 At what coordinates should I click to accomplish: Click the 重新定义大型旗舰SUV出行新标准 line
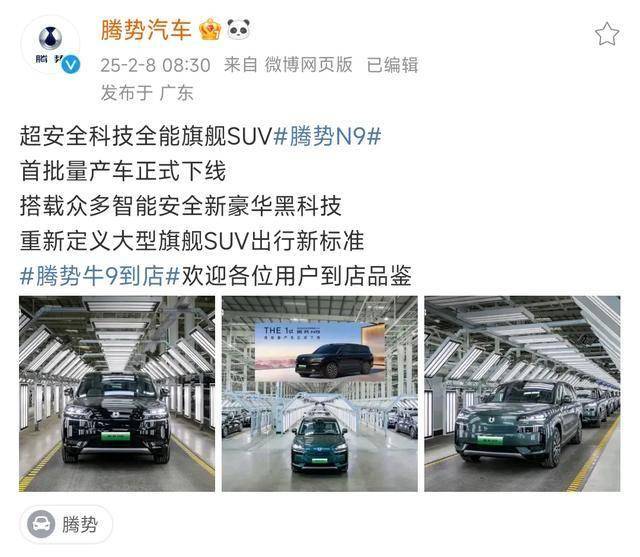[192, 241]
